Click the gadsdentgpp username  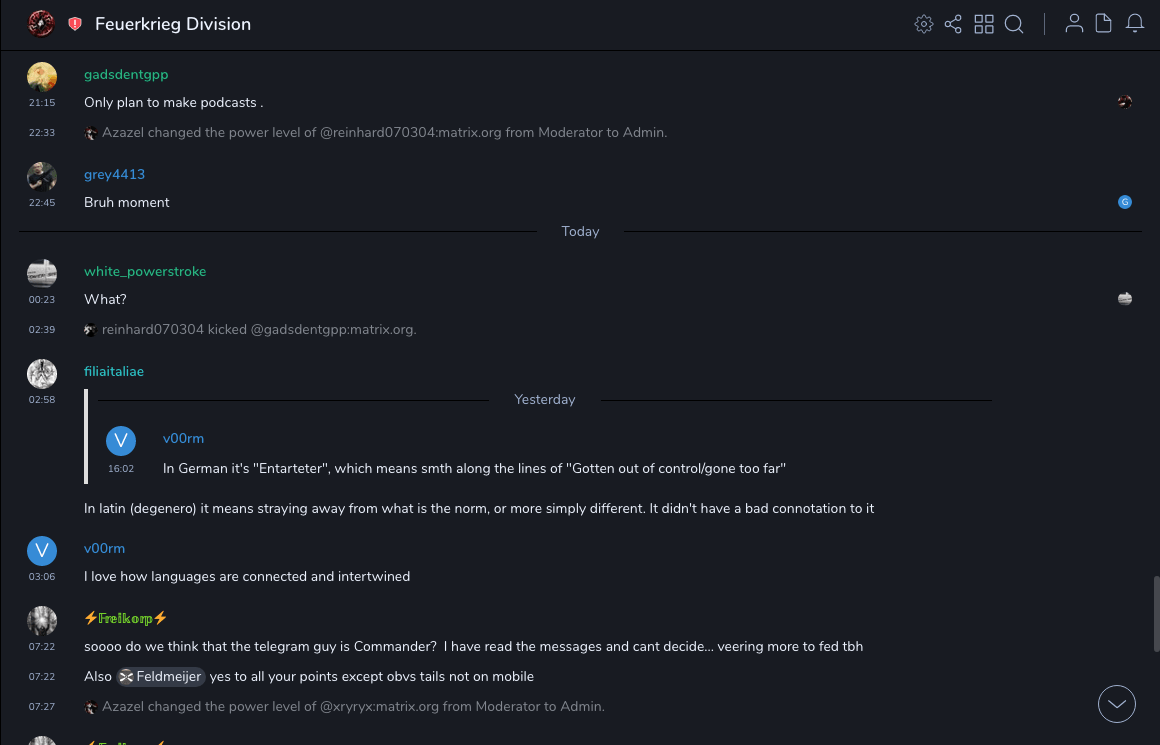tap(126, 75)
